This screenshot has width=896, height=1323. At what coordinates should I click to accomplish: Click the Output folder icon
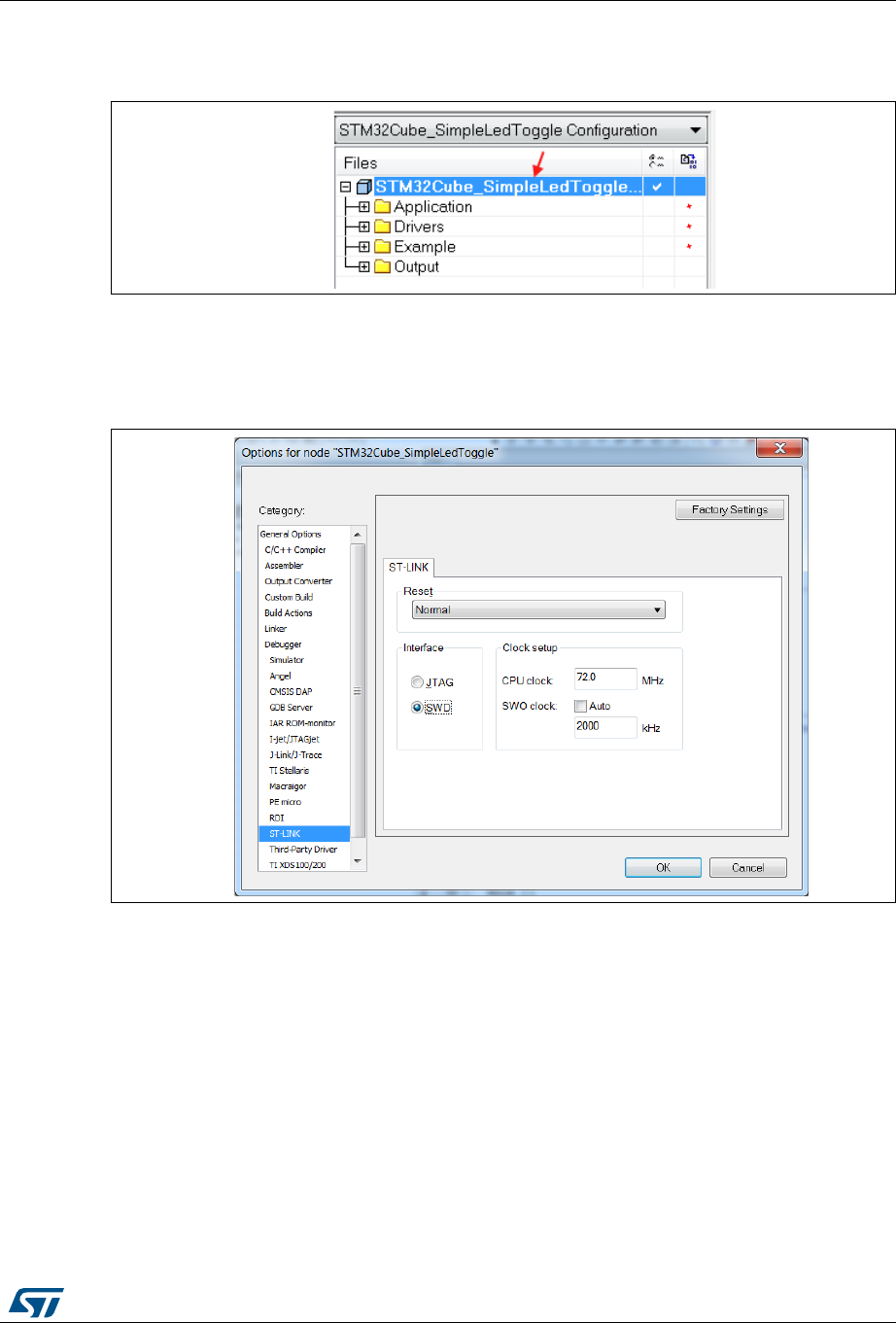382,266
